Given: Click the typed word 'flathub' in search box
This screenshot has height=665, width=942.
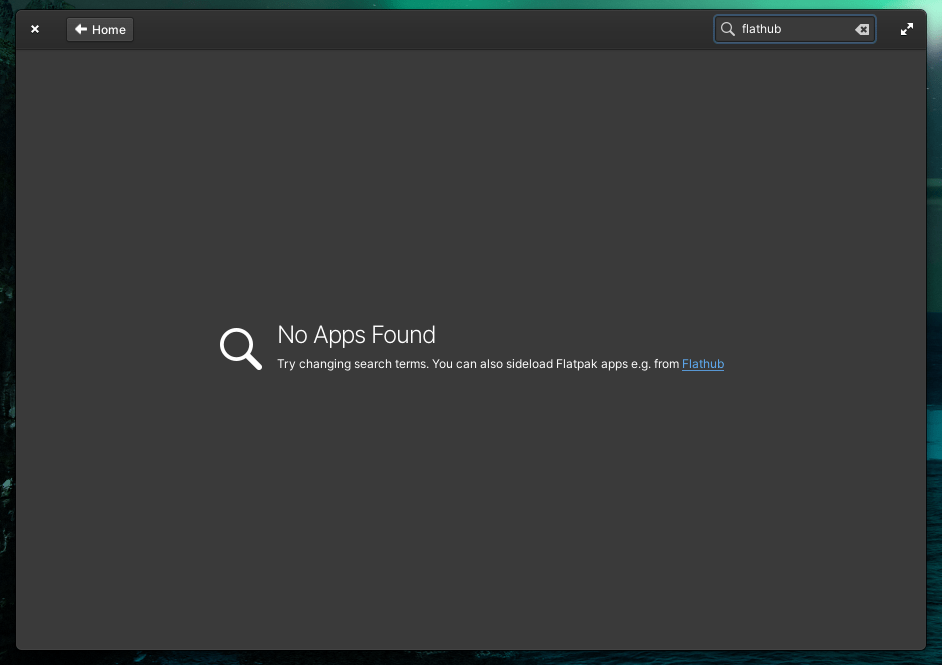Looking at the screenshot, I should pyautogui.click(x=761, y=30).
